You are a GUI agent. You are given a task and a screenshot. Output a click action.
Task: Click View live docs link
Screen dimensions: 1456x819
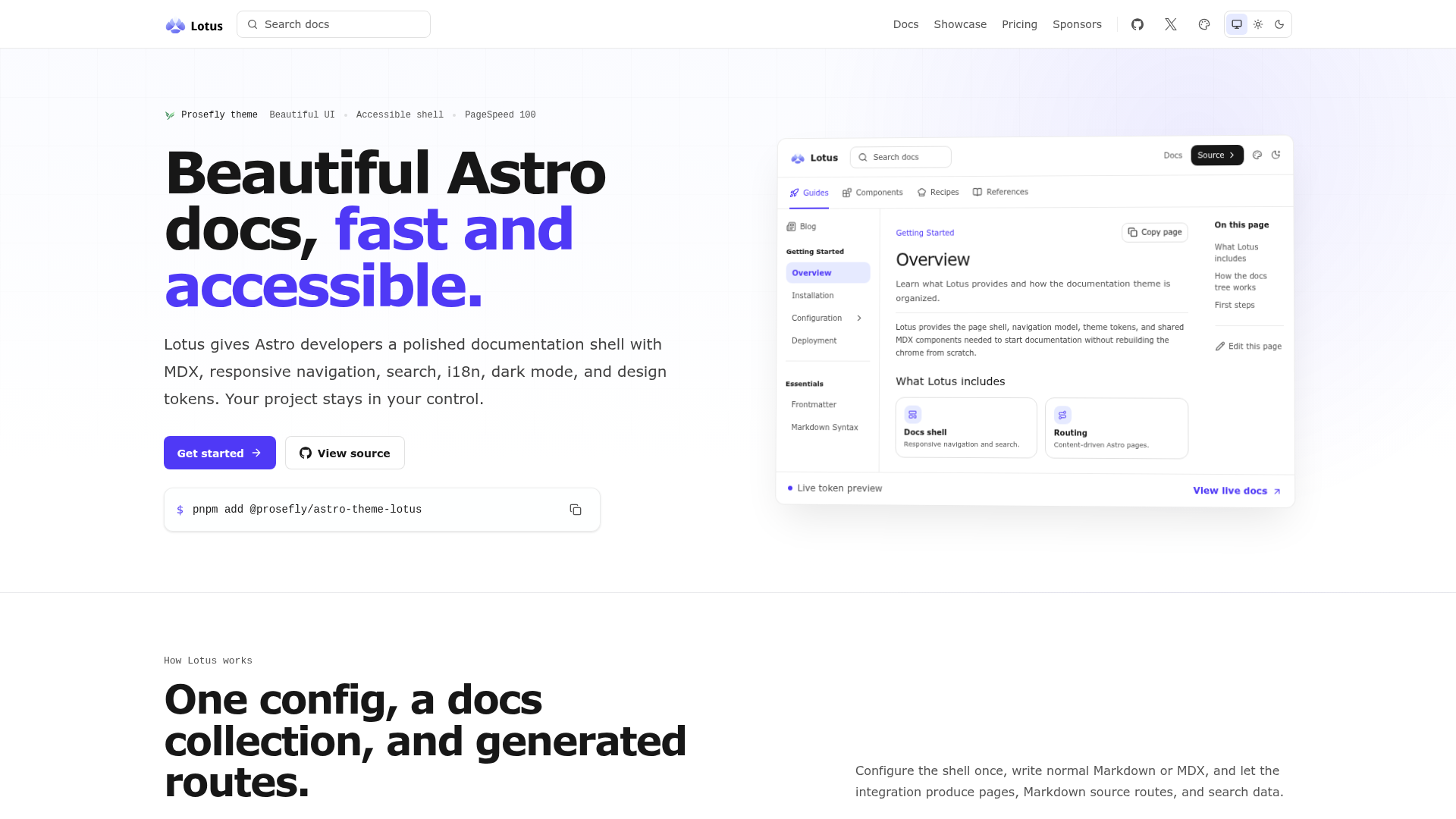click(1236, 491)
